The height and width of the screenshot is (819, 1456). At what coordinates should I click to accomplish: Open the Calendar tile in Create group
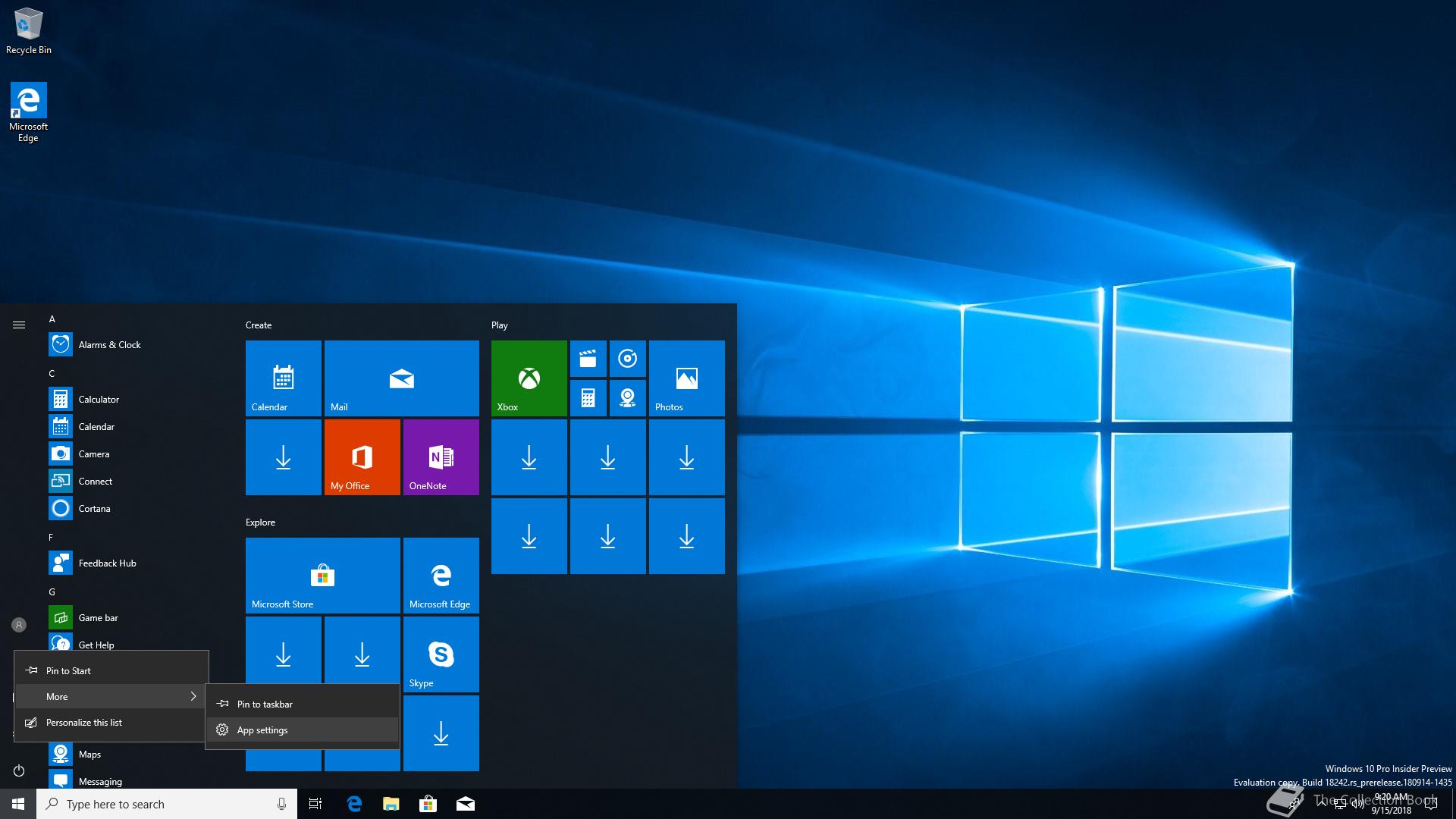tap(283, 378)
